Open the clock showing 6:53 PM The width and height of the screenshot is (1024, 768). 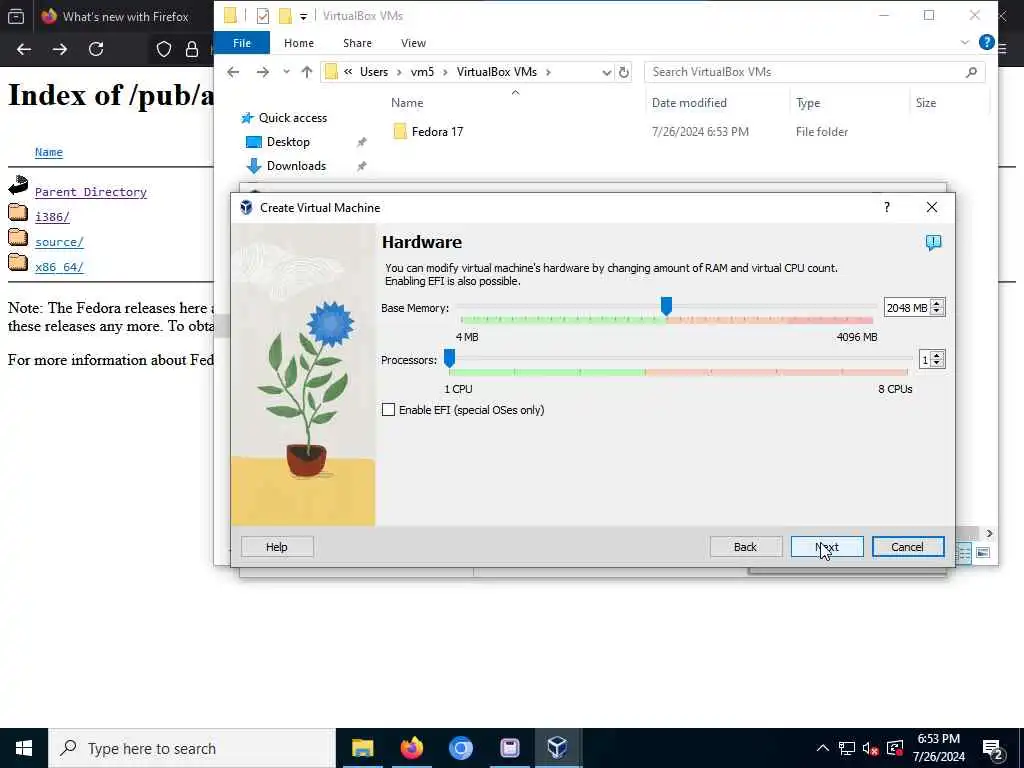tap(938, 748)
